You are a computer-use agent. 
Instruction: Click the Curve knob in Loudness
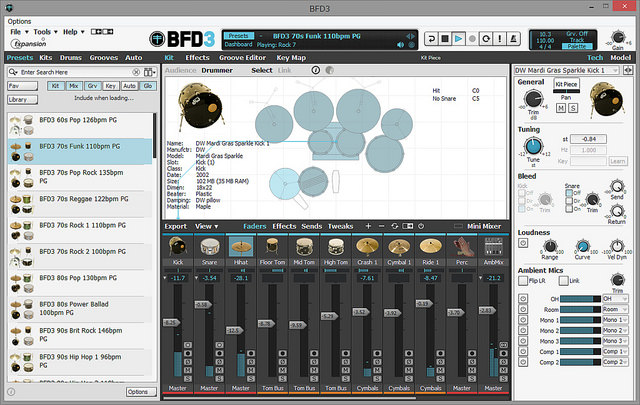pyautogui.click(x=582, y=246)
